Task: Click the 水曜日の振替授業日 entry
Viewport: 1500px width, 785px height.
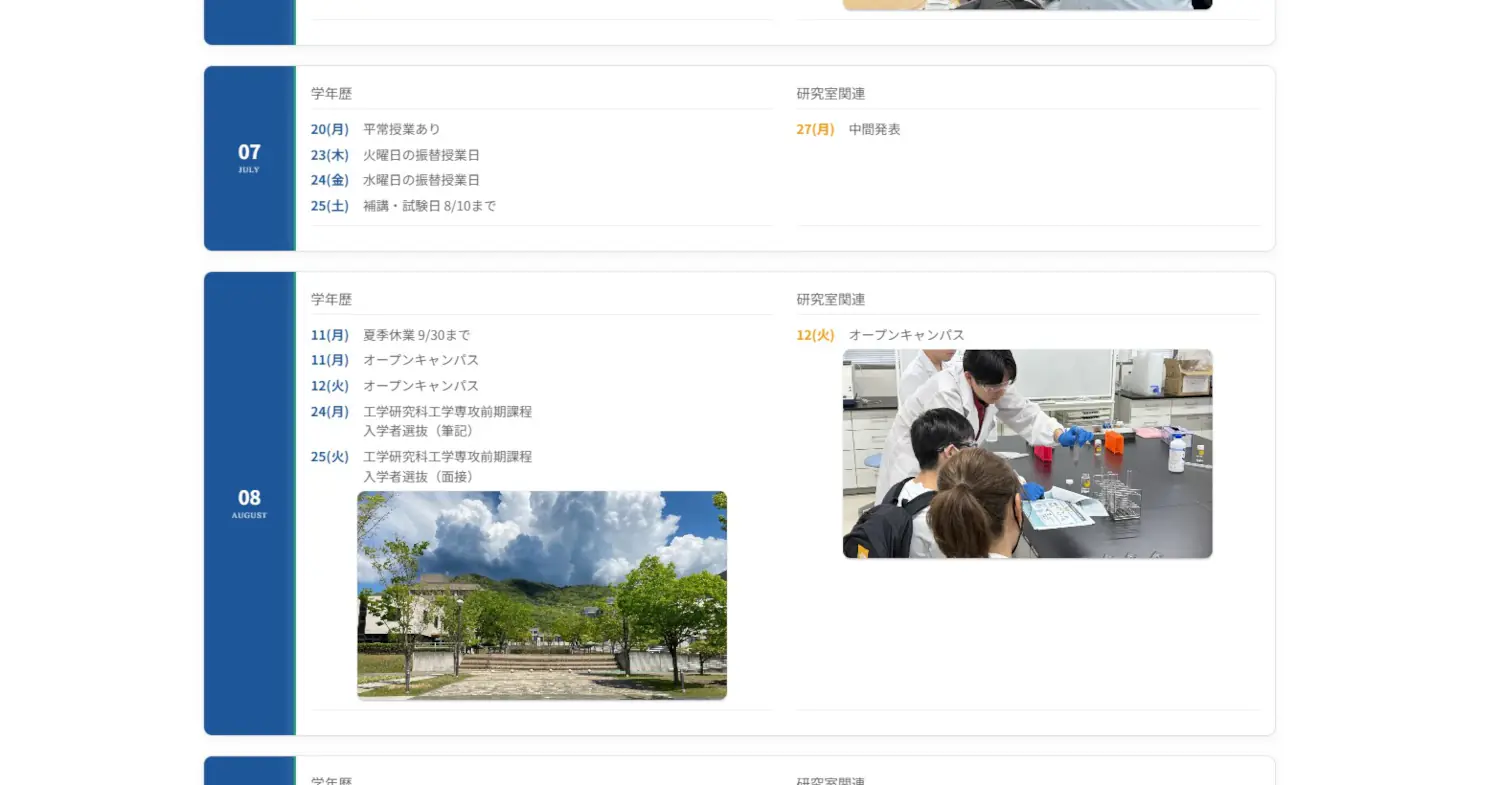Action: pos(421,180)
